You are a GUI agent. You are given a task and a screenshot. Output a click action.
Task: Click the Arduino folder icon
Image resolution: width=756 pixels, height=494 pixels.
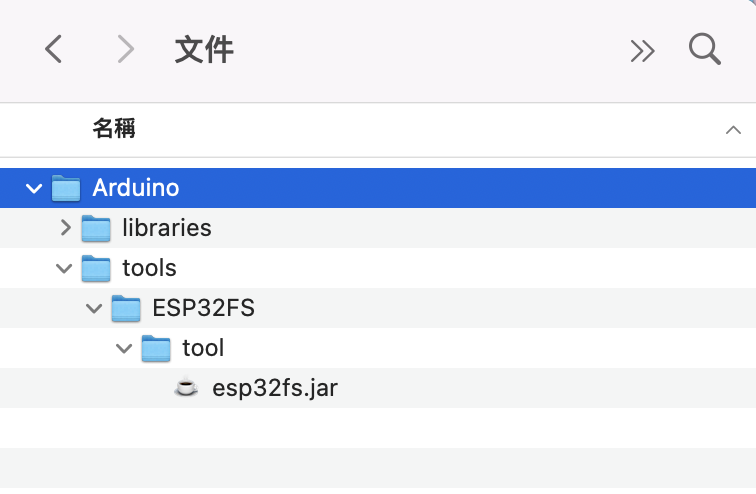click(x=66, y=187)
